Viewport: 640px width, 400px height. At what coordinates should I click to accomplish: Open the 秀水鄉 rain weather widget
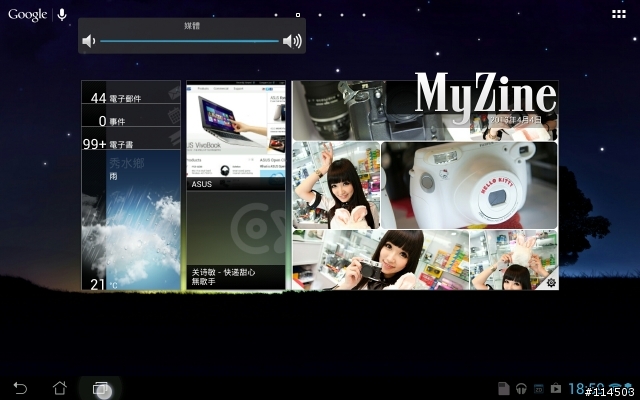(131, 220)
